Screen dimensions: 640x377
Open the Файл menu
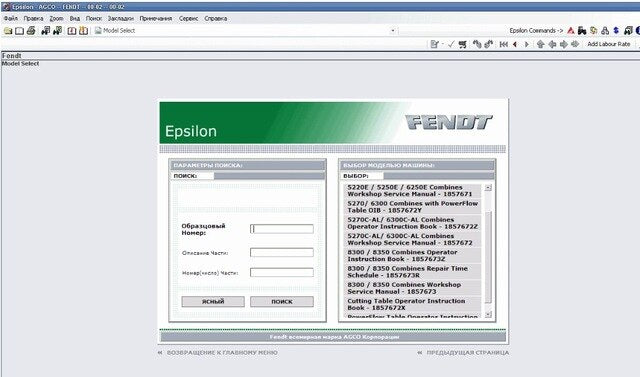tap(11, 18)
